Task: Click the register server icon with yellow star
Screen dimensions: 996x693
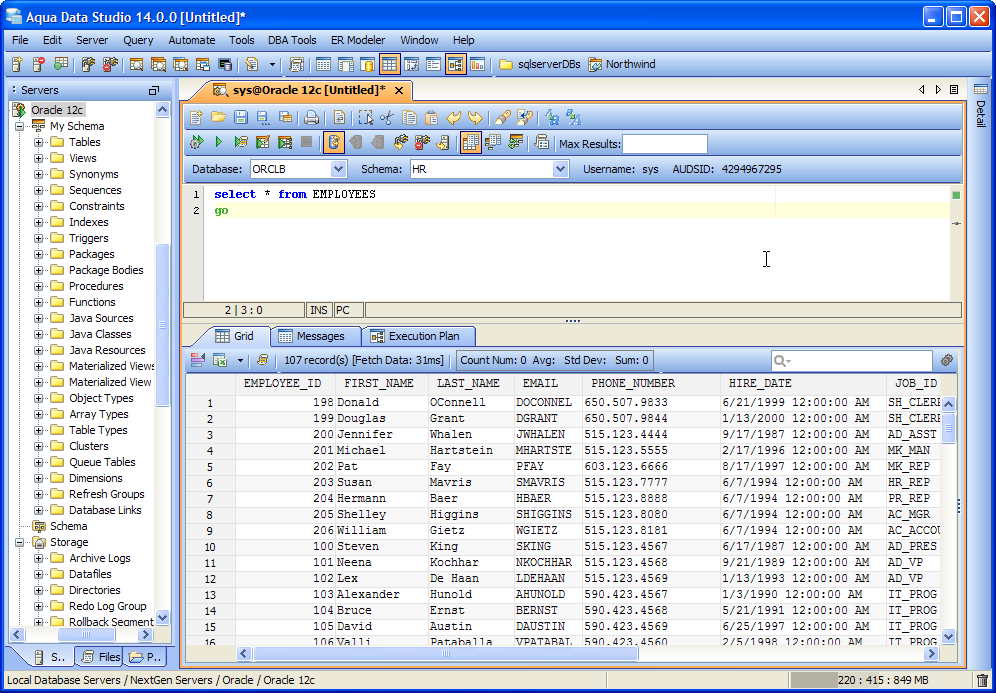Action: click(18, 64)
